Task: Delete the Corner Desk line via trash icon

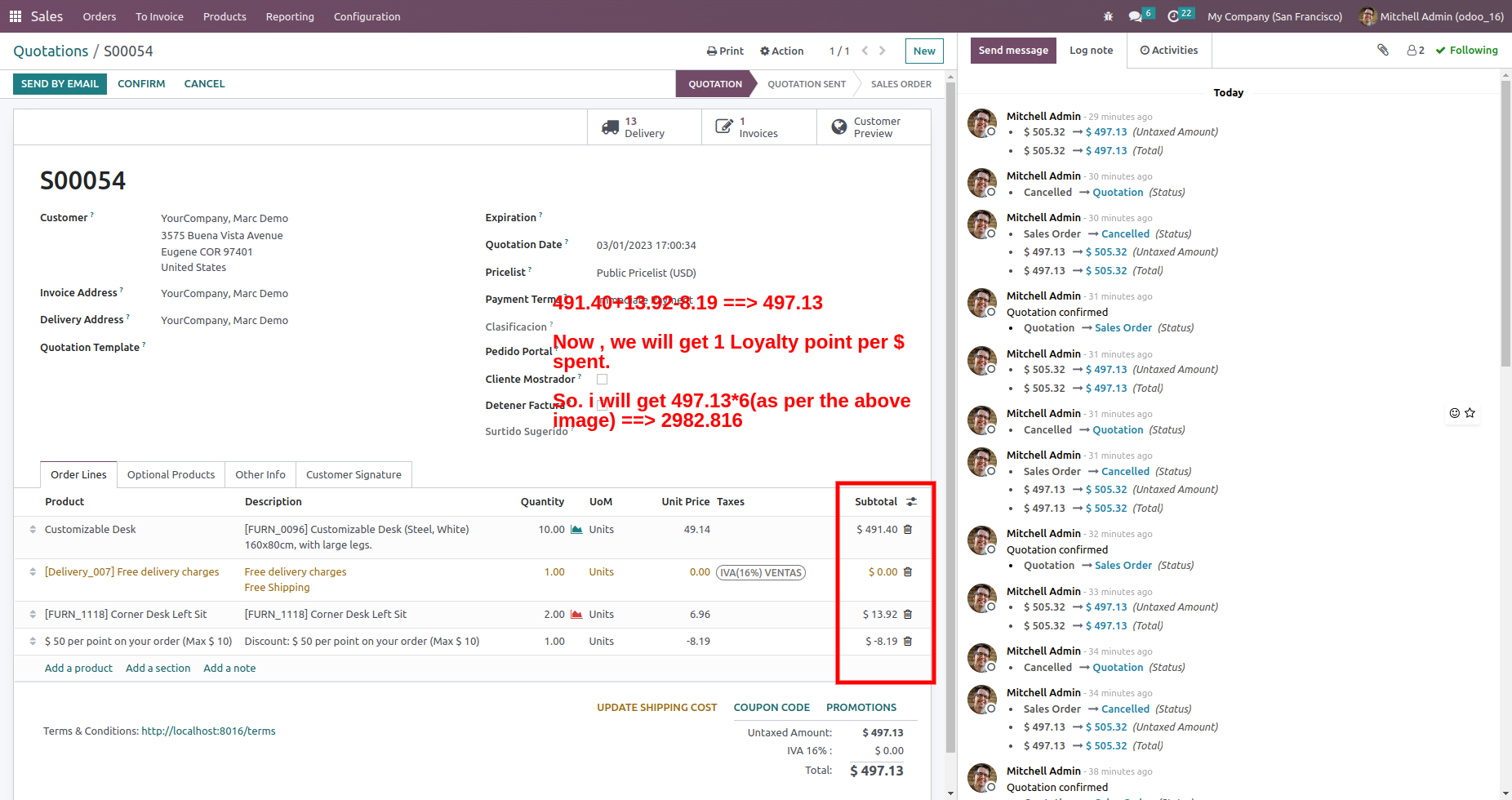Action: pos(907,614)
